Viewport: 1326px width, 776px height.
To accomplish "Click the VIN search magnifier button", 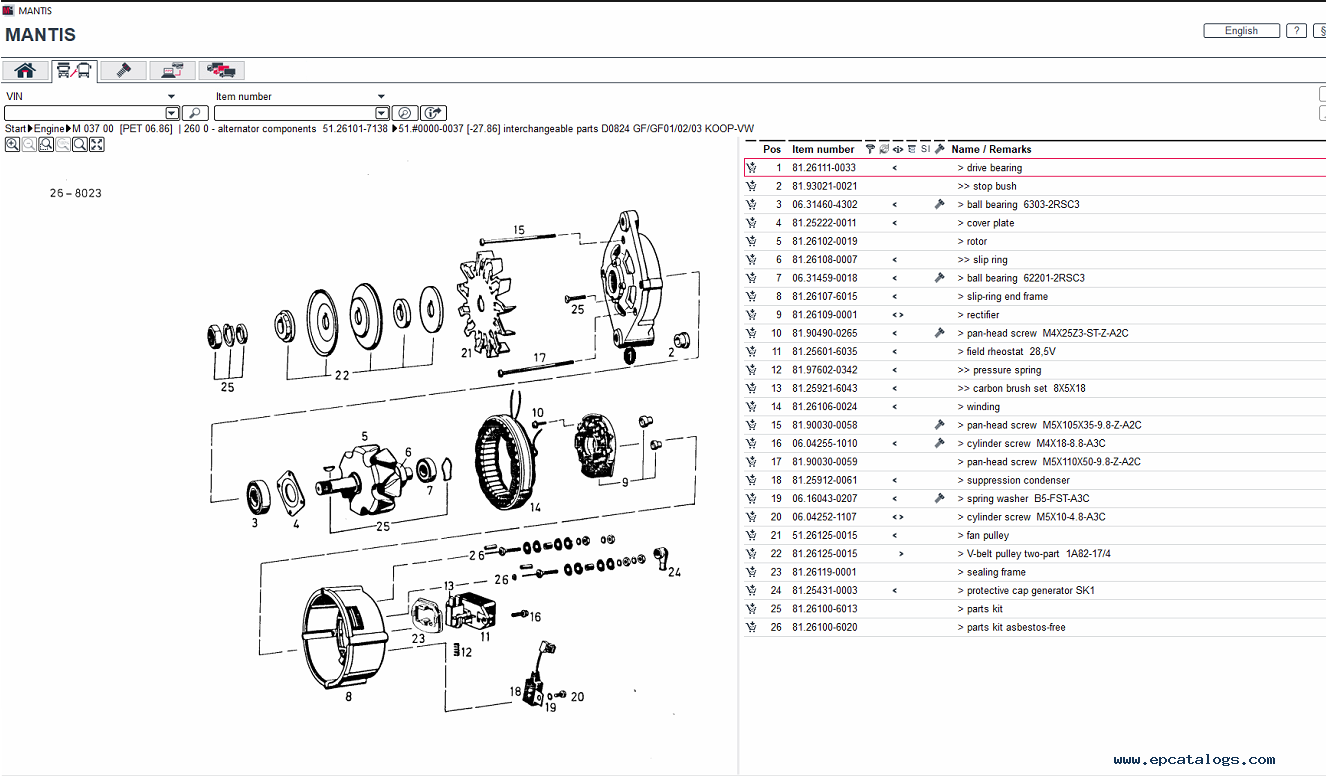I will pyautogui.click(x=196, y=113).
